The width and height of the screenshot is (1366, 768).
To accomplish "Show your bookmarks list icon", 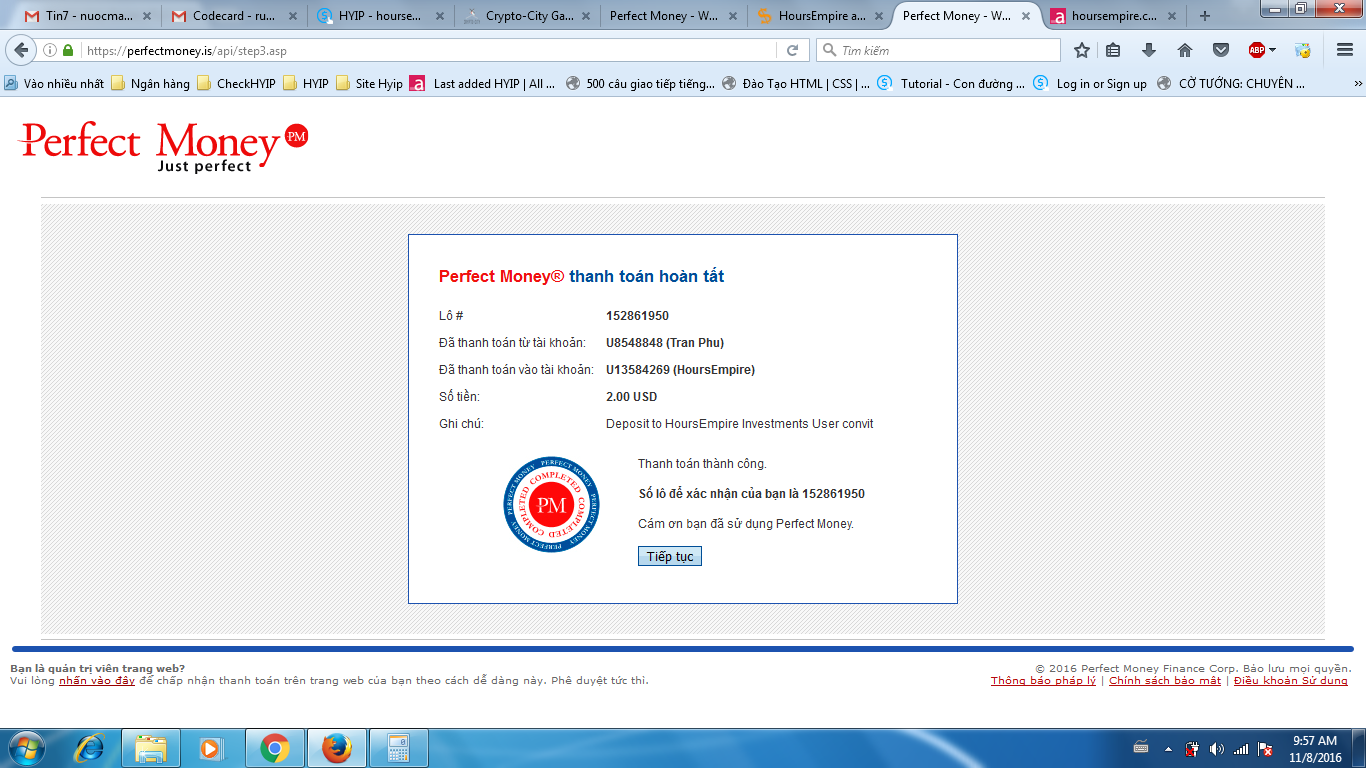I will [1113, 50].
